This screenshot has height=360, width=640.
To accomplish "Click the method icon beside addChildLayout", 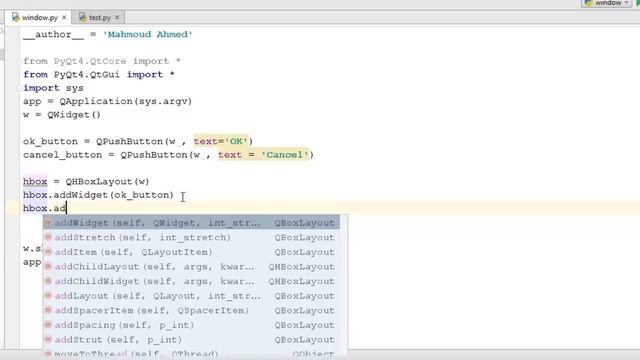I will click(48, 267).
